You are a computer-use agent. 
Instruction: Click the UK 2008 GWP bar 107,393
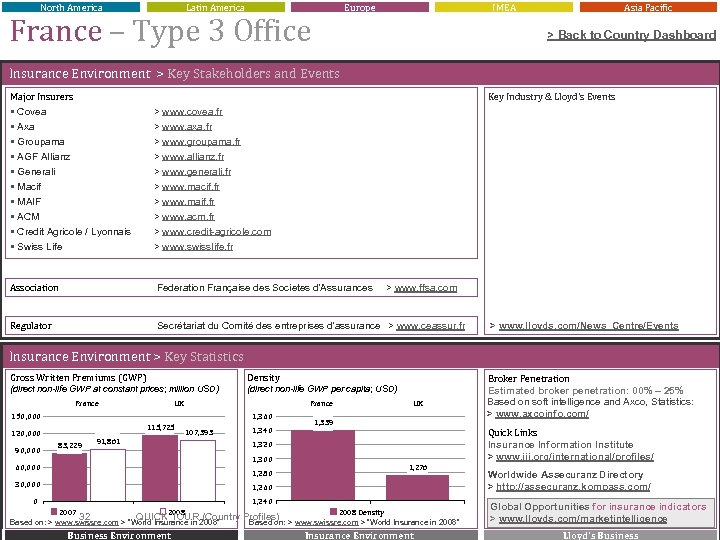198,470
